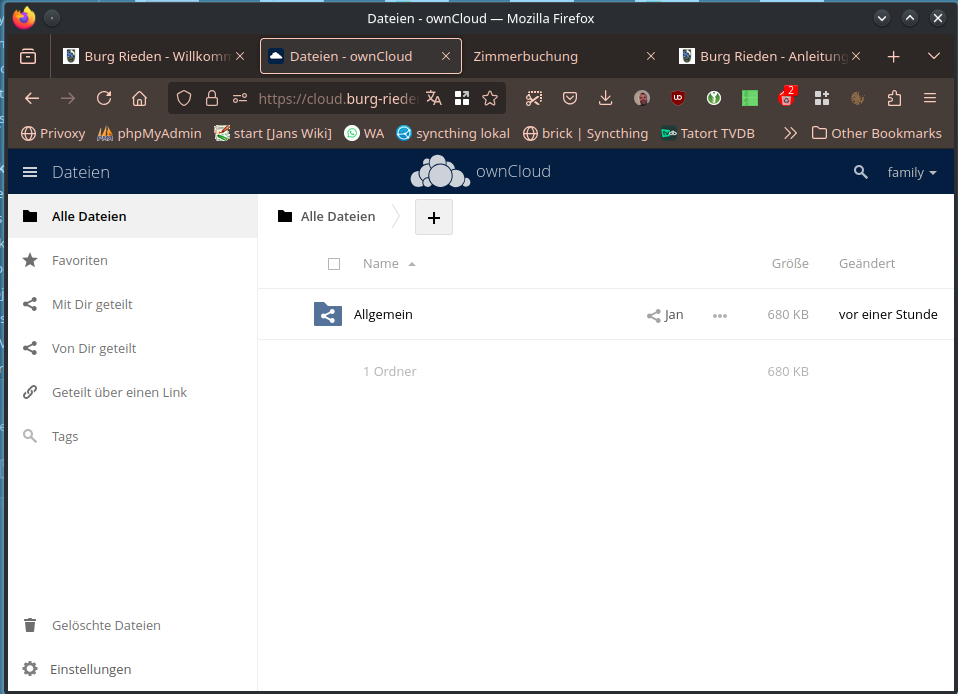This screenshot has width=958, height=694.
Task: Open the phpMyAdmin bookmark
Action: coord(149,133)
